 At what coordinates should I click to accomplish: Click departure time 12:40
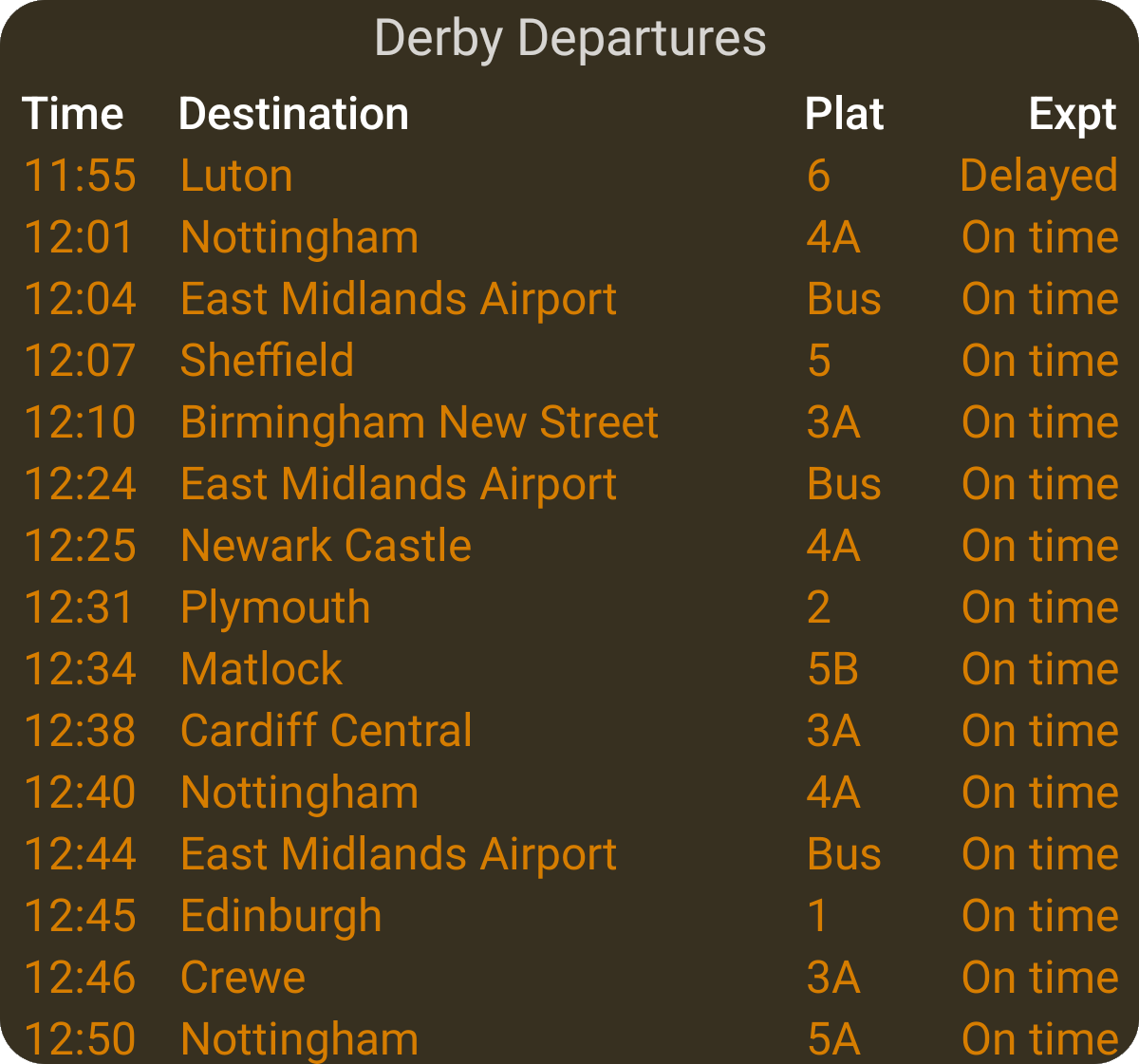(80, 793)
